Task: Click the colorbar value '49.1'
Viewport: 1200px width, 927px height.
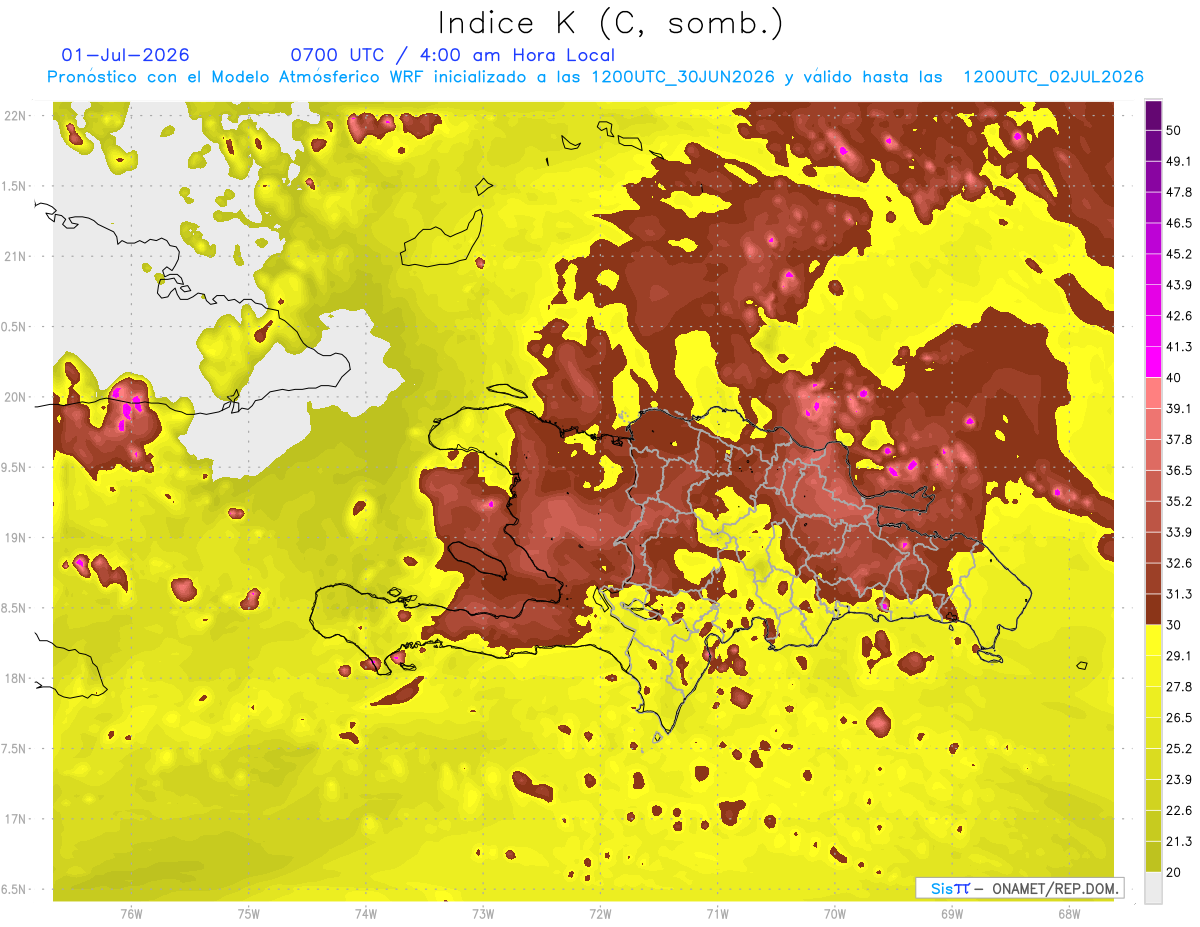Action: click(x=1179, y=161)
